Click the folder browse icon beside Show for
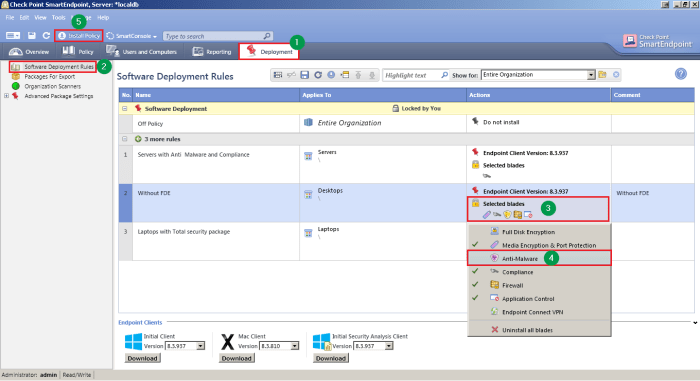The image size is (700, 381). coord(602,75)
